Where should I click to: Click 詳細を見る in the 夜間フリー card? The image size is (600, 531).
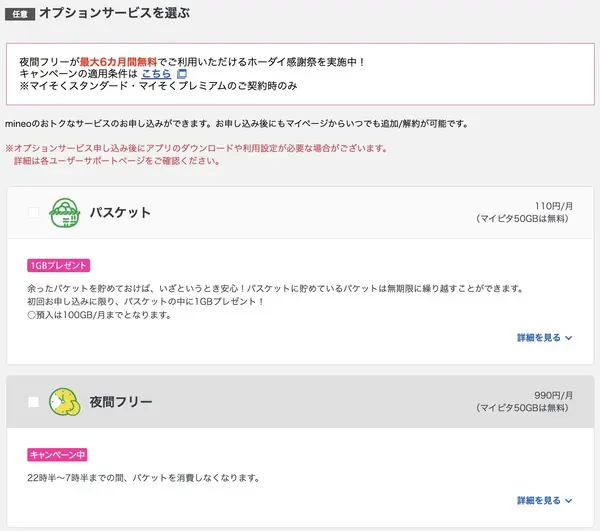coord(539,500)
